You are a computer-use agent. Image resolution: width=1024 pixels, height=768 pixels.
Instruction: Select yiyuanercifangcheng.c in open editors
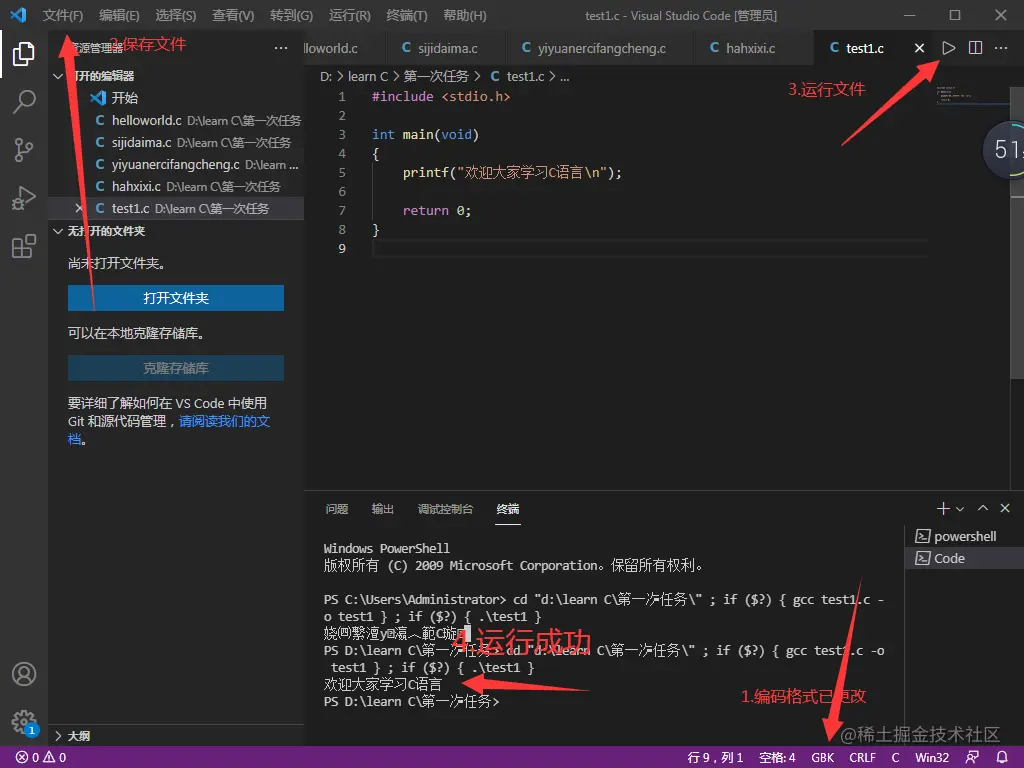(176, 165)
